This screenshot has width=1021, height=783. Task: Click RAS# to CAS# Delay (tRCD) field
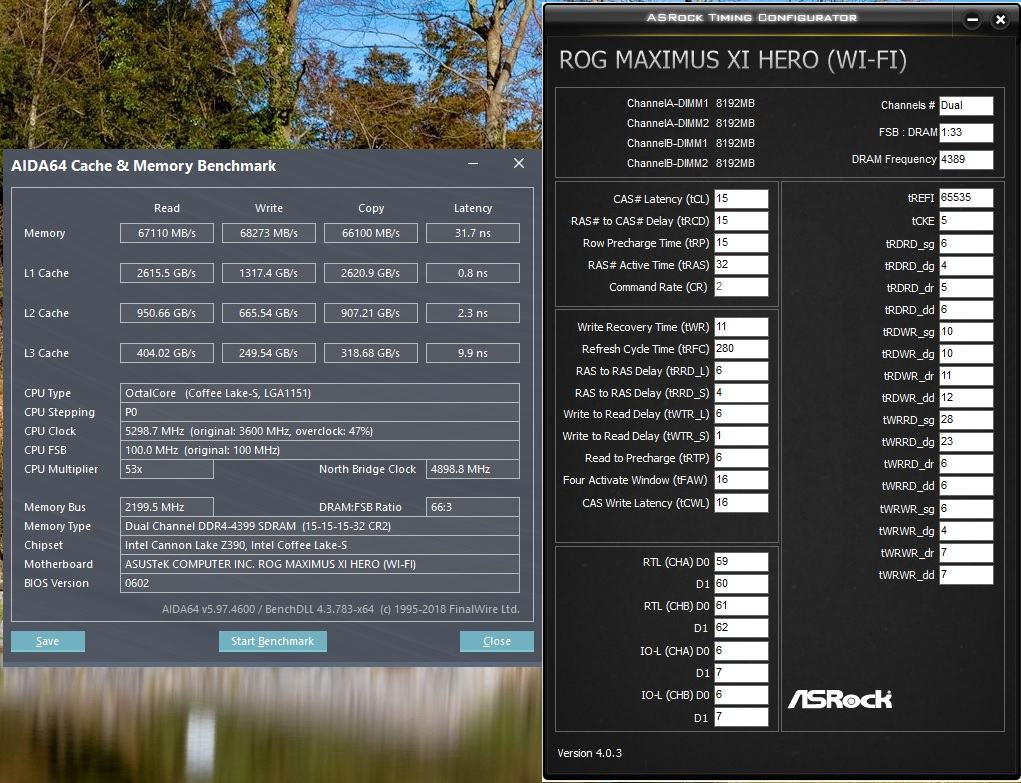click(x=741, y=221)
